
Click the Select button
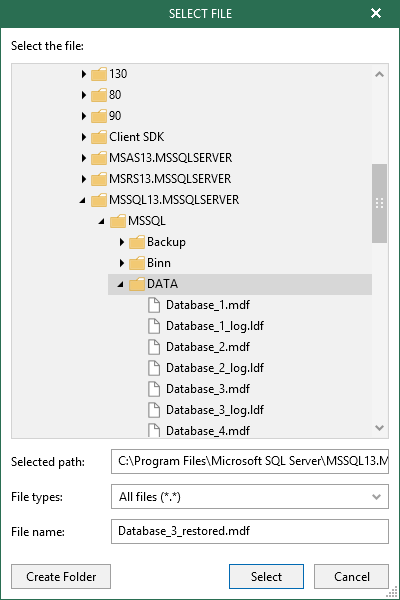266,576
